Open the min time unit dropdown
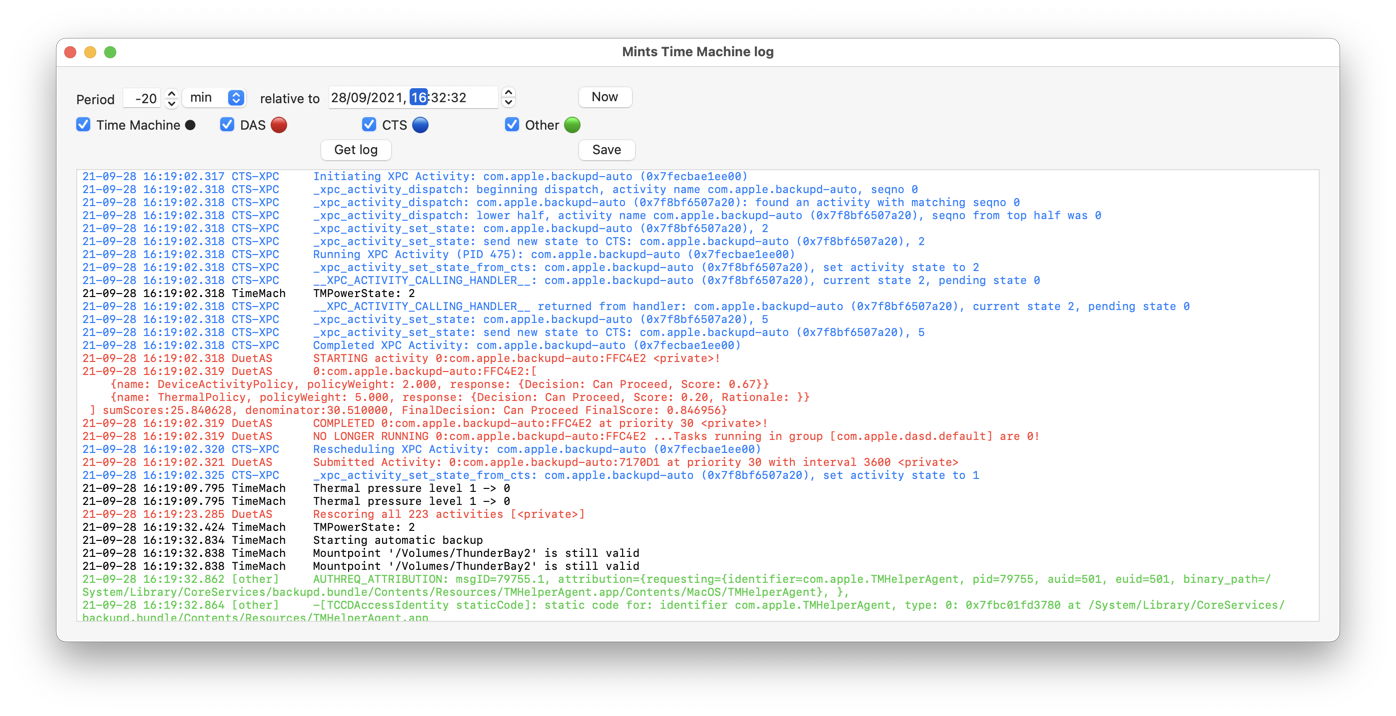1396x716 pixels. [217, 98]
